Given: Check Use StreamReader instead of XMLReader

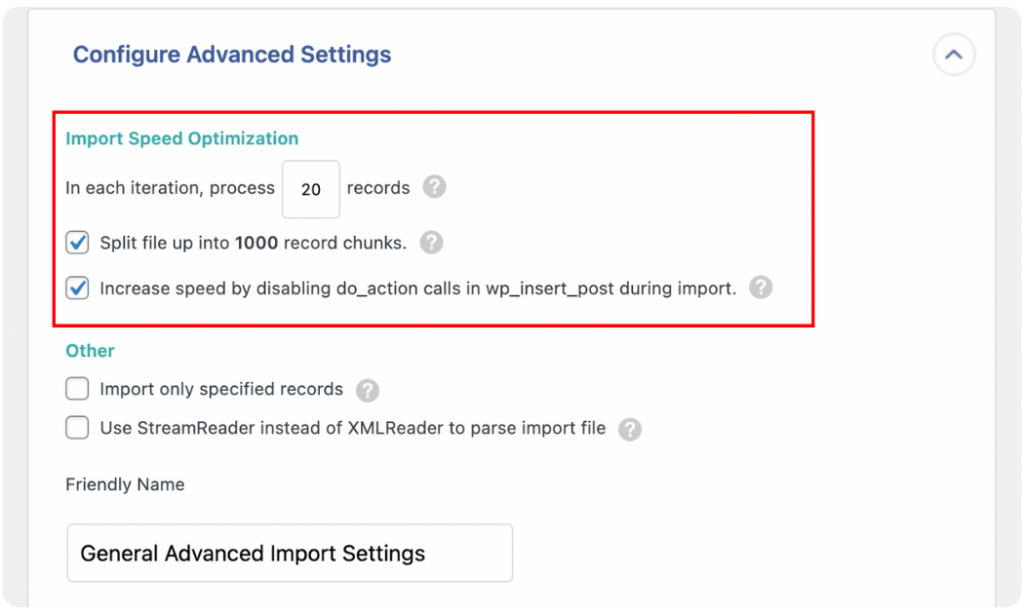Looking at the screenshot, I should click(x=77, y=427).
